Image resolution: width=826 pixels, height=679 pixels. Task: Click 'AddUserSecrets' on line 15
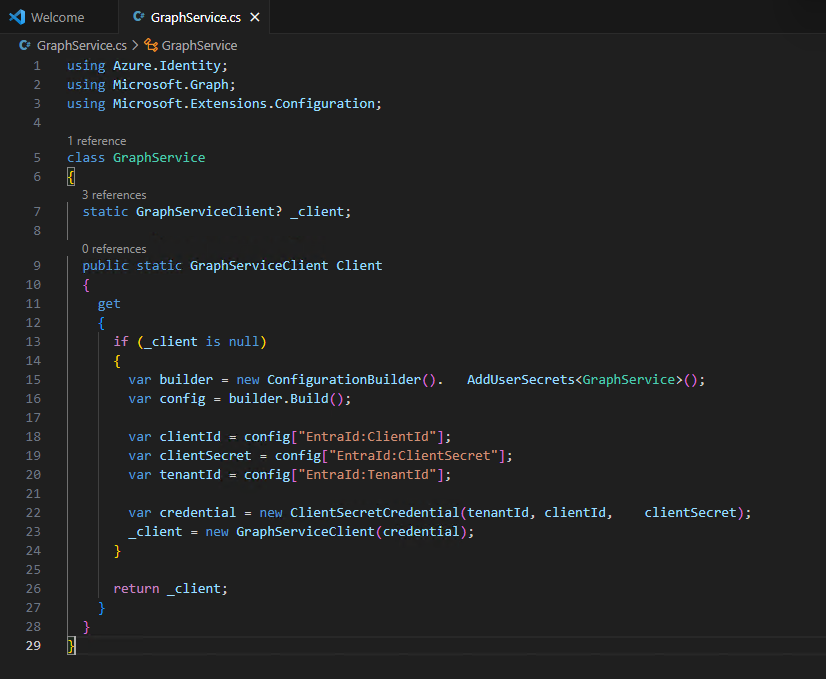pos(520,379)
